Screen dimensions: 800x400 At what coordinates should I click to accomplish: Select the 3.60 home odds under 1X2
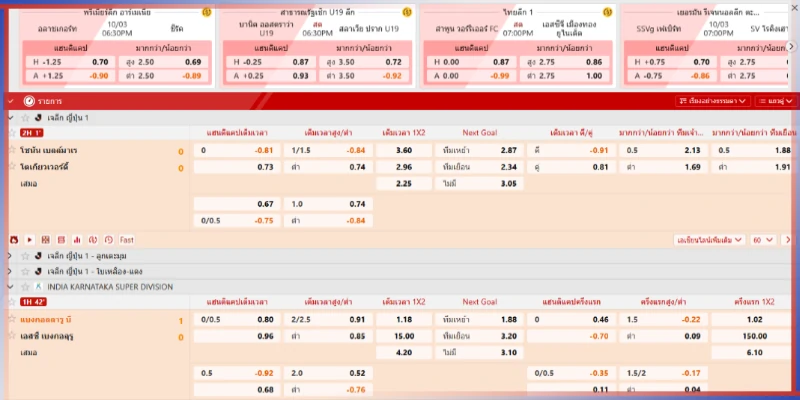[404, 150]
